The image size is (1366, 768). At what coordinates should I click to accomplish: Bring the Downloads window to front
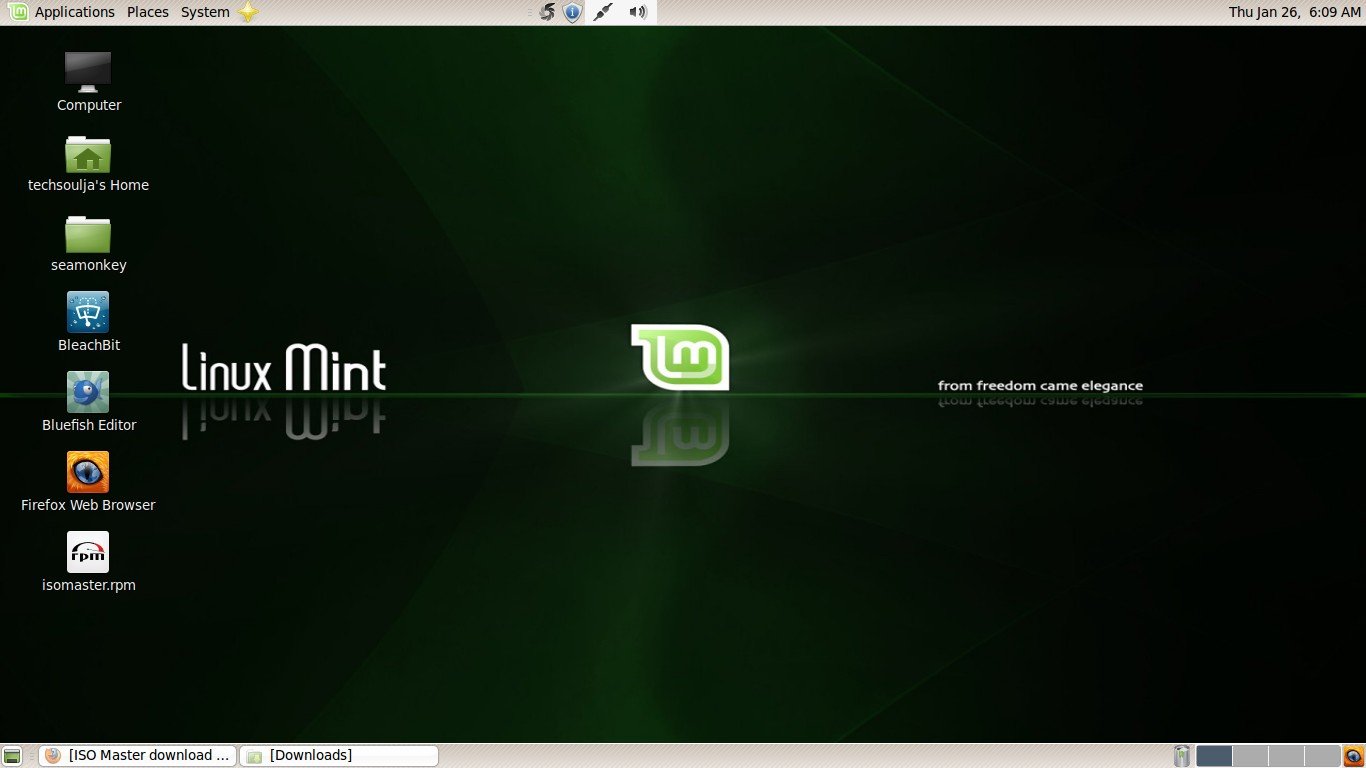coord(339,755)
